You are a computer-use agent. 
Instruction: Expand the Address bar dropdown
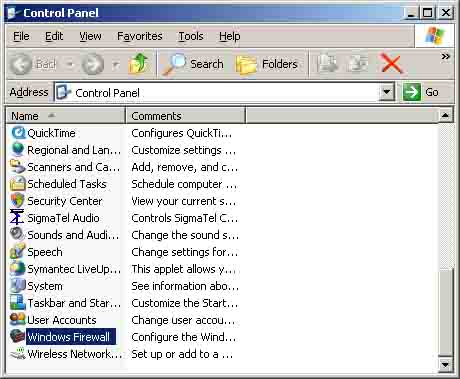pyautogui.click(x=387, y=92)
